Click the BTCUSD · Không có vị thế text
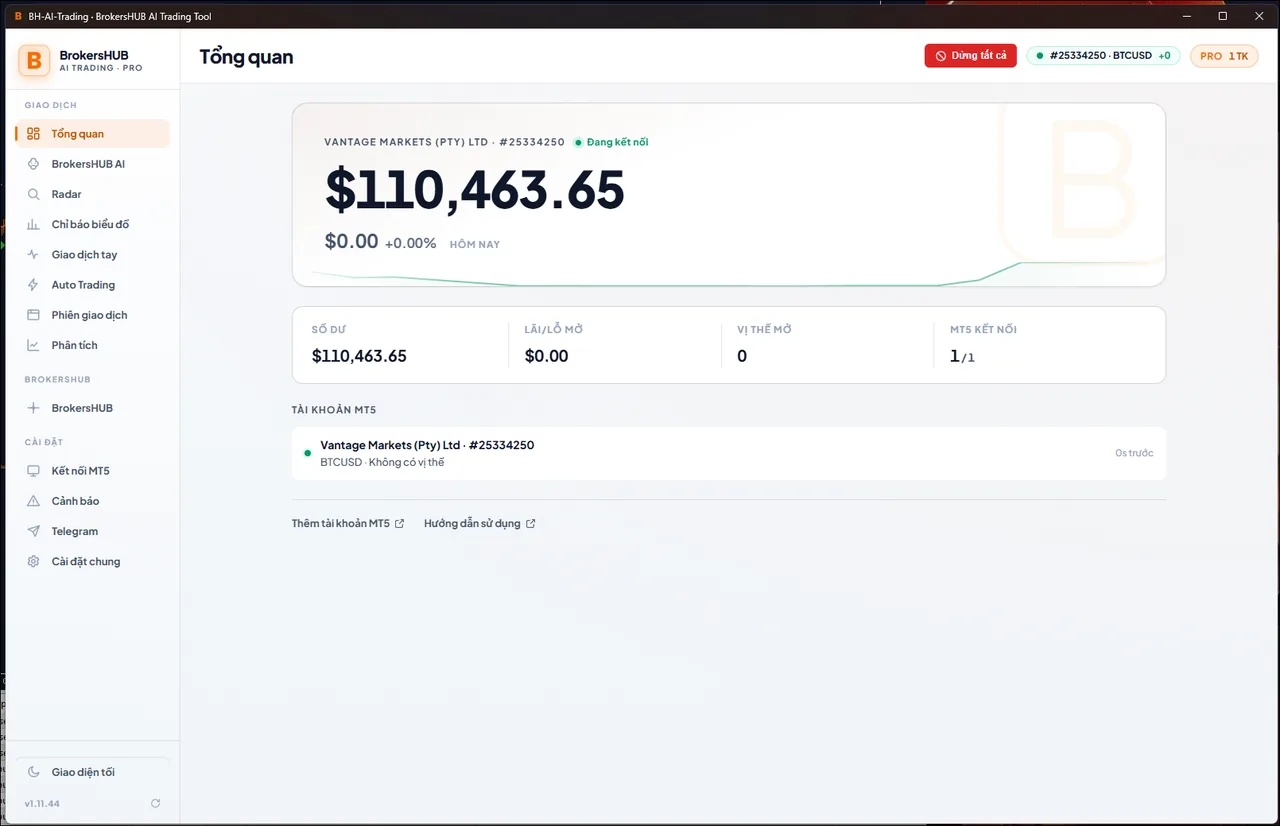Image resolution: width=1280 pixels, height=826 pixels. pos(382,462)
